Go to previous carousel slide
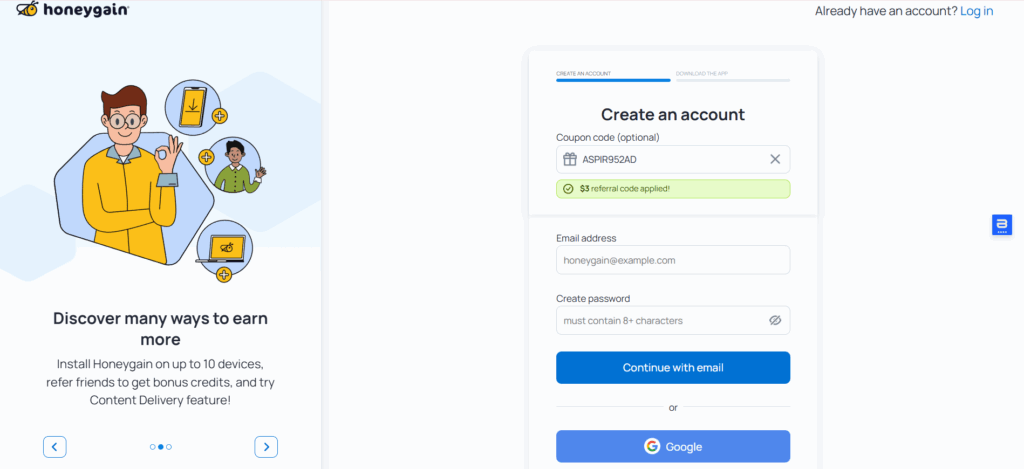Screen dimensions: 1024x469 [55, 447]
